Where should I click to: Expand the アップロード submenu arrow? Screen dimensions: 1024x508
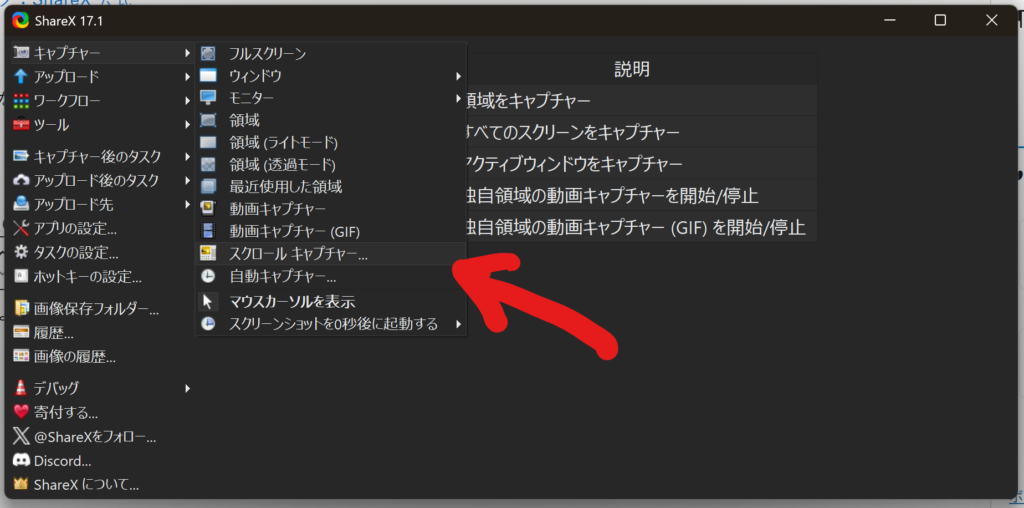tap(187, 76)
